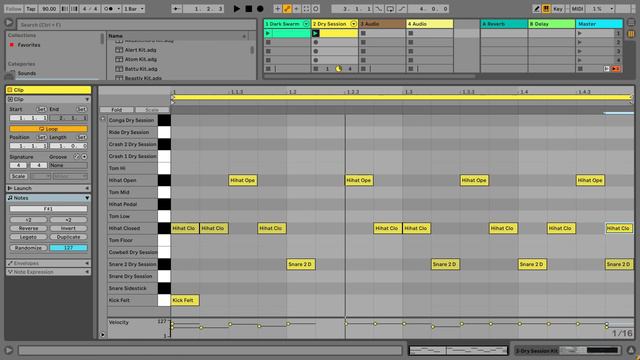Toggle the clip Loop button

pyautogui.click(x=48, y=129)
